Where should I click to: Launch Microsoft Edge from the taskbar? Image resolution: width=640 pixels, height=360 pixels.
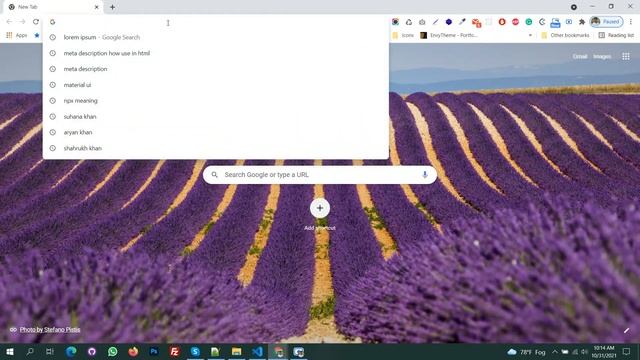[x=71, y=351]
